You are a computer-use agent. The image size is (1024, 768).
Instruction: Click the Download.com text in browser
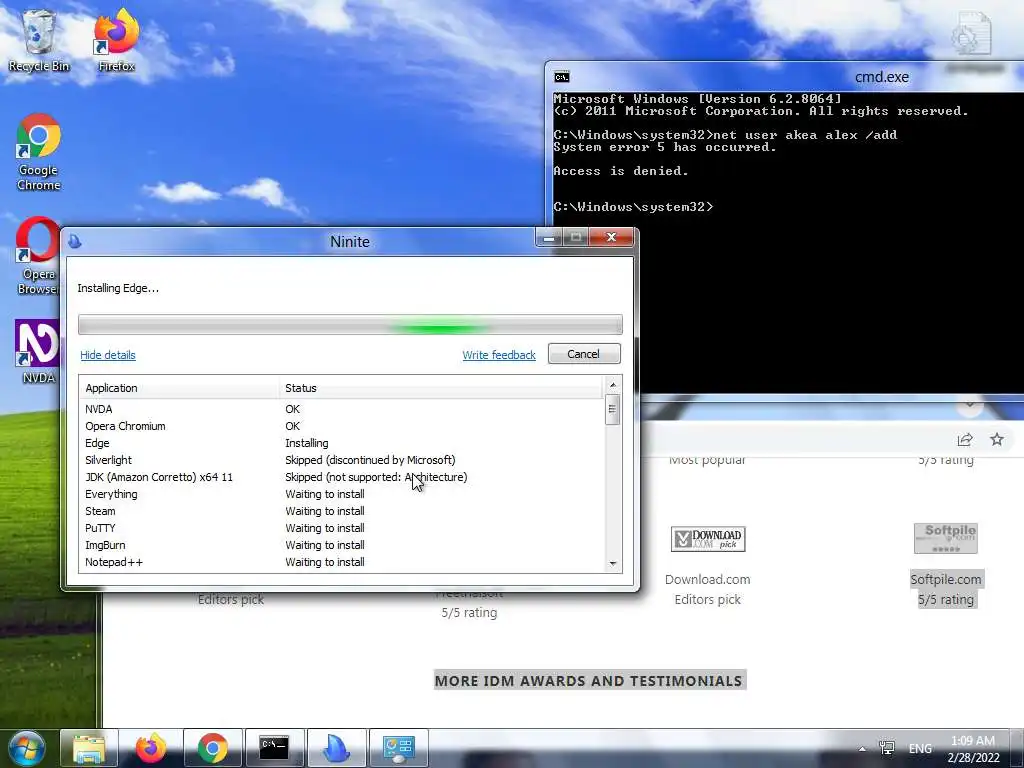tap(707, 579)
